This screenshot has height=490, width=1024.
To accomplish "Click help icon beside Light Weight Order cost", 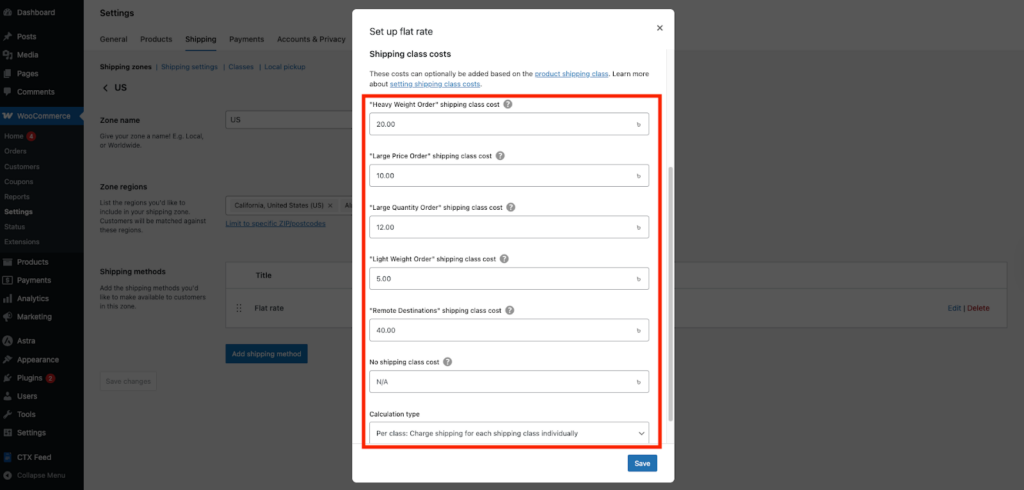I will coord(504,259).
